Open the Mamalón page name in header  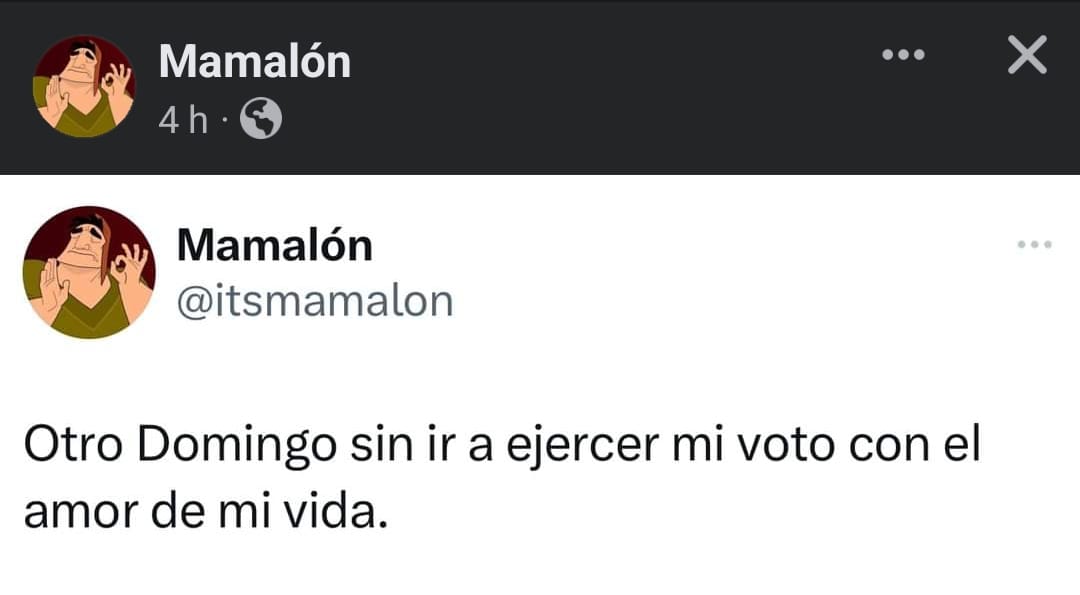pos(255,62)
